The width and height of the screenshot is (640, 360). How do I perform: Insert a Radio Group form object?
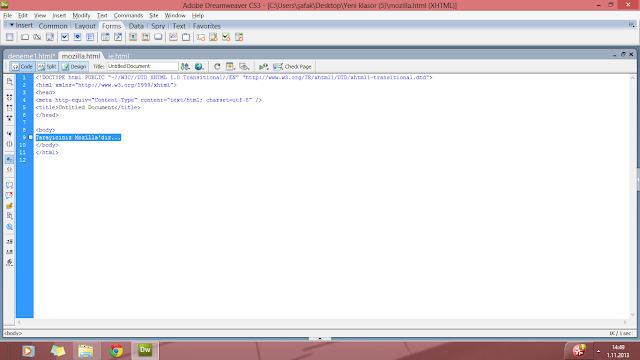(90, 37)
